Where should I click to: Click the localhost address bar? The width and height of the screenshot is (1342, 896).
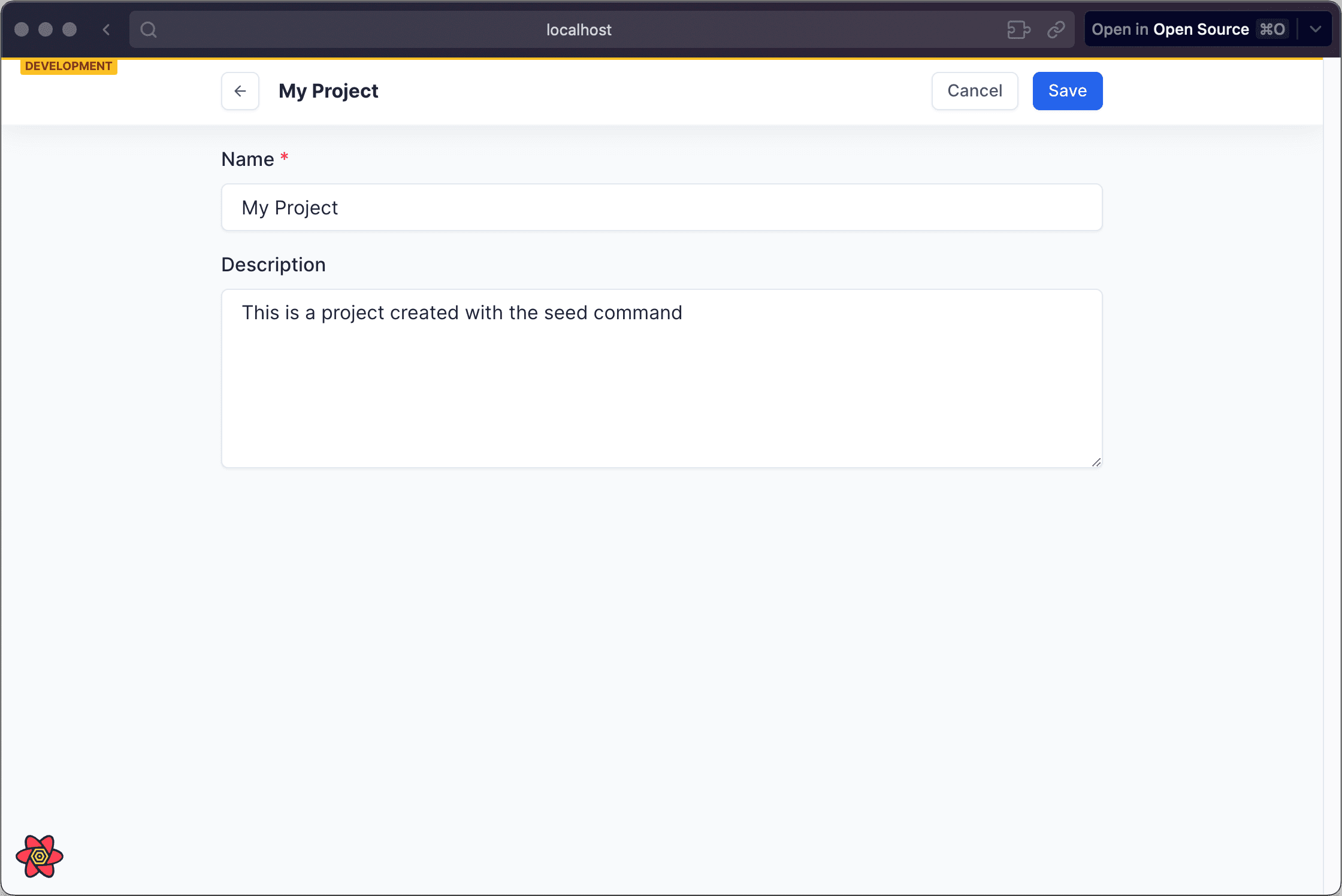tap(579, 29)
